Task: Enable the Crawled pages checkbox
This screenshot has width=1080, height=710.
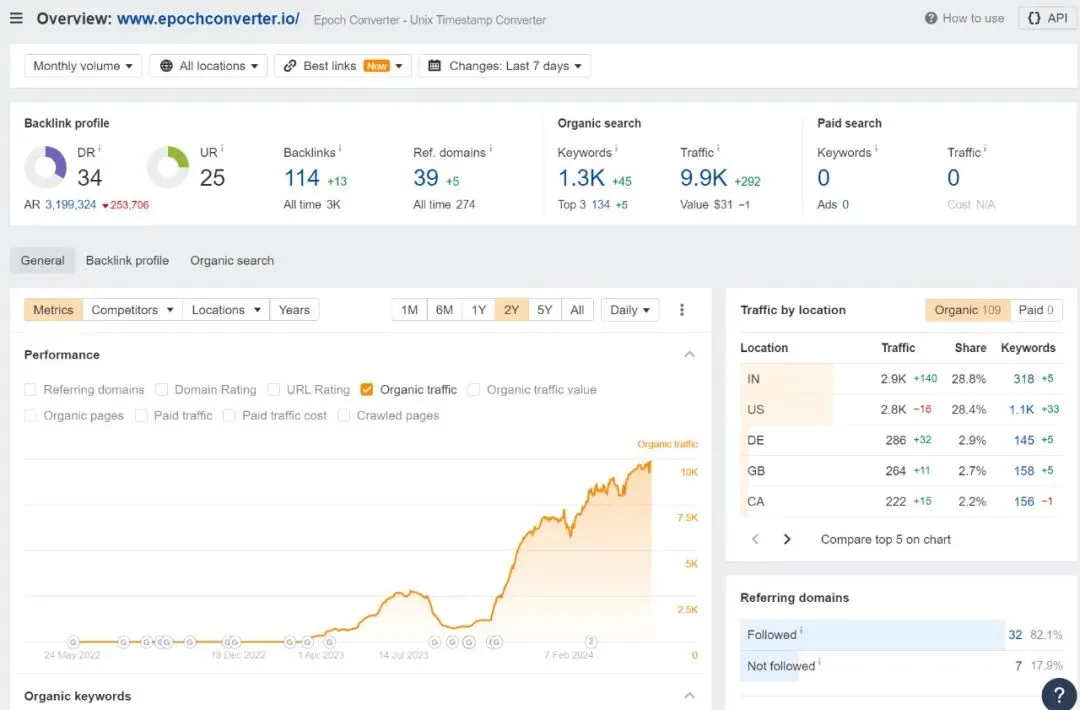Action: point(344,415)
